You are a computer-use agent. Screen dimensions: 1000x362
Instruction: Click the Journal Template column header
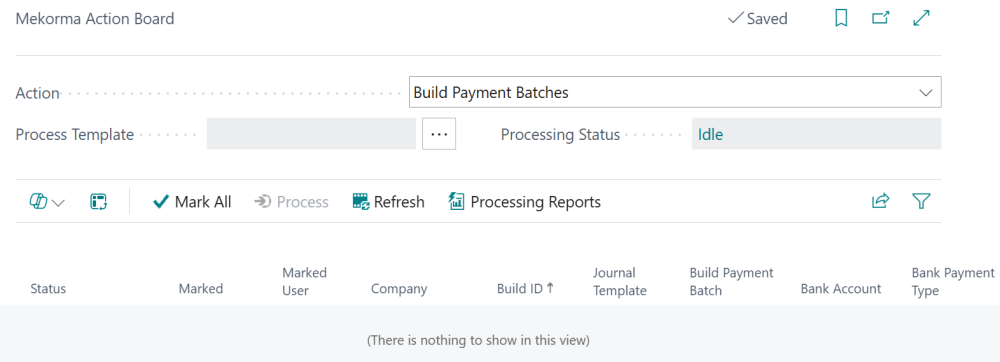tap(620, 282)
